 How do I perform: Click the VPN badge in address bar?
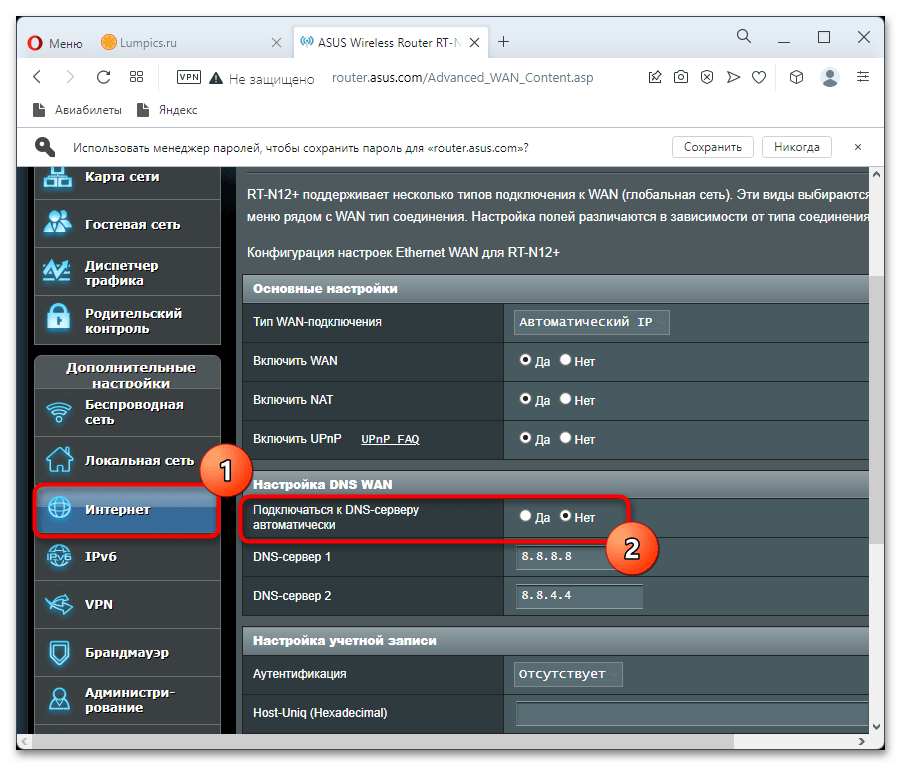coord(189,77)
